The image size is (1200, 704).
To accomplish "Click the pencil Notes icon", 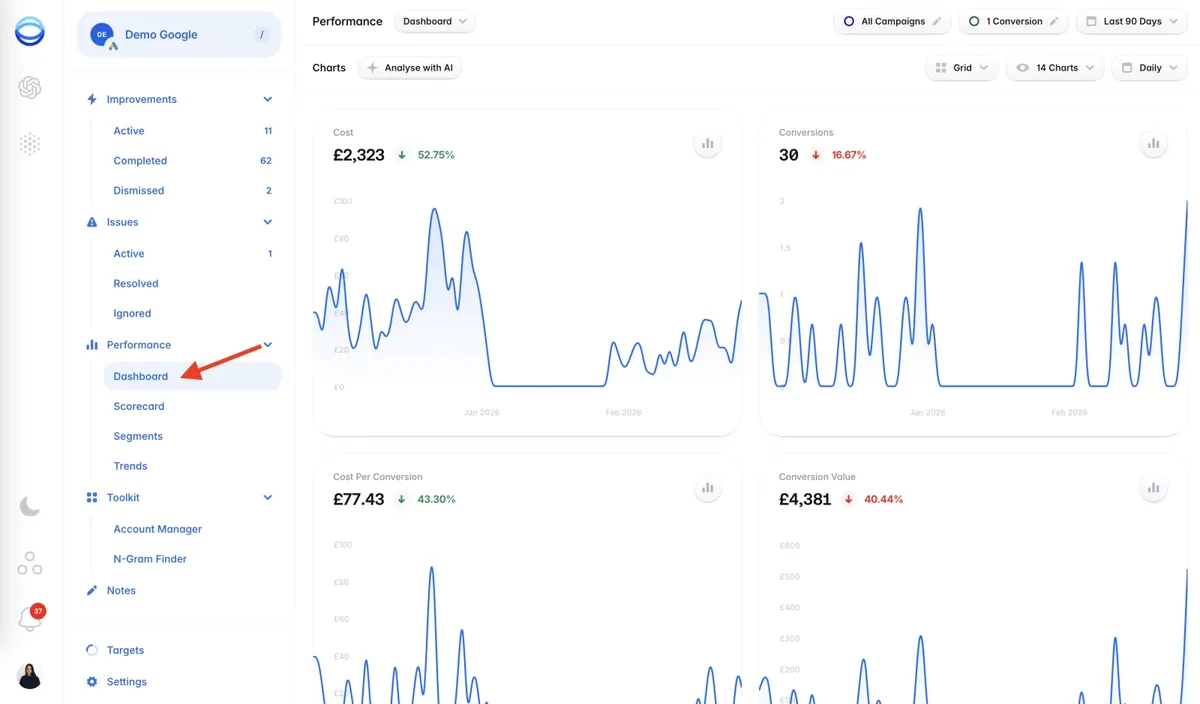I will tap(92, 590).
